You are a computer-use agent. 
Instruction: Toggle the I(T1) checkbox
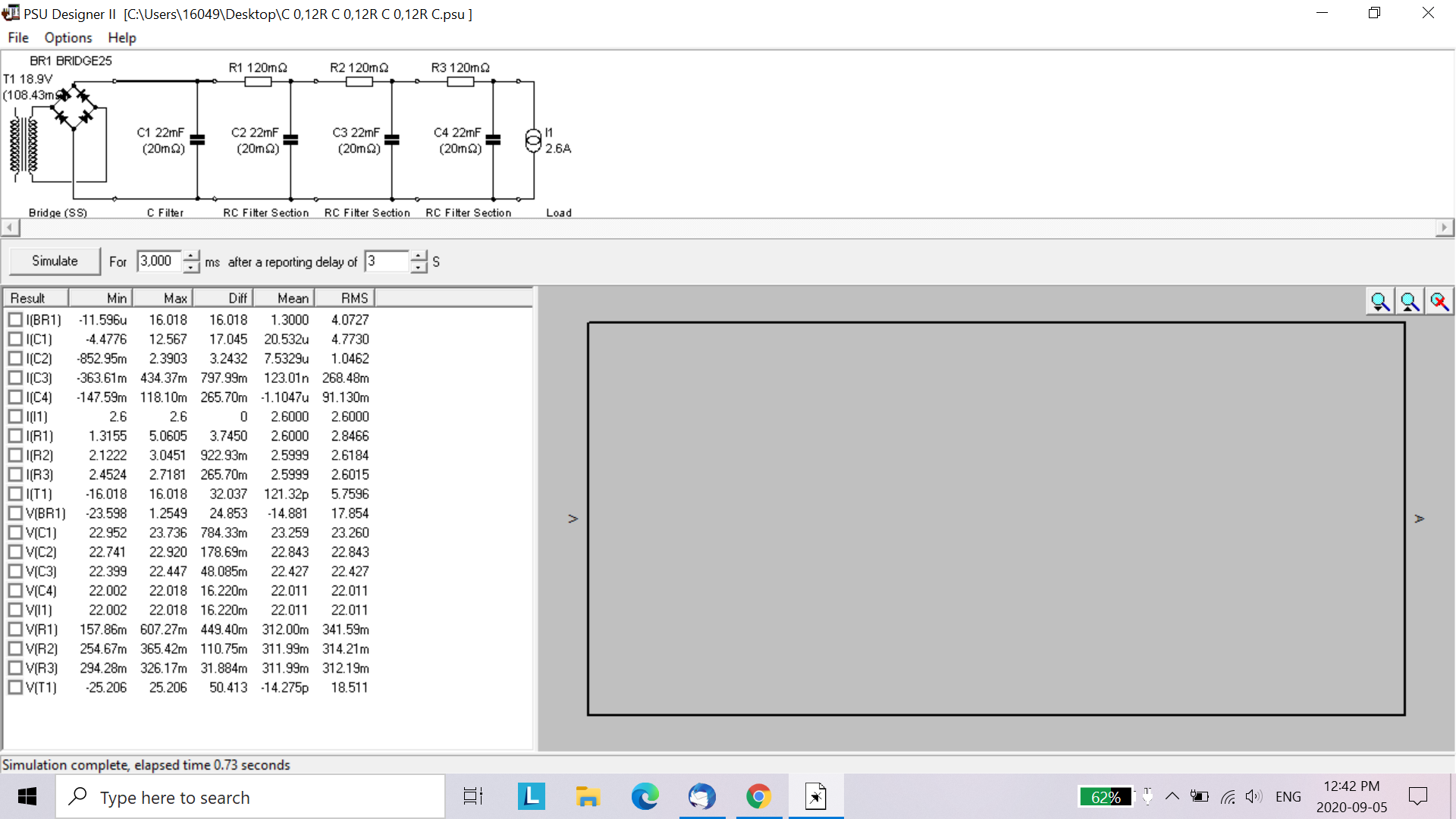[x=15, y=494]
